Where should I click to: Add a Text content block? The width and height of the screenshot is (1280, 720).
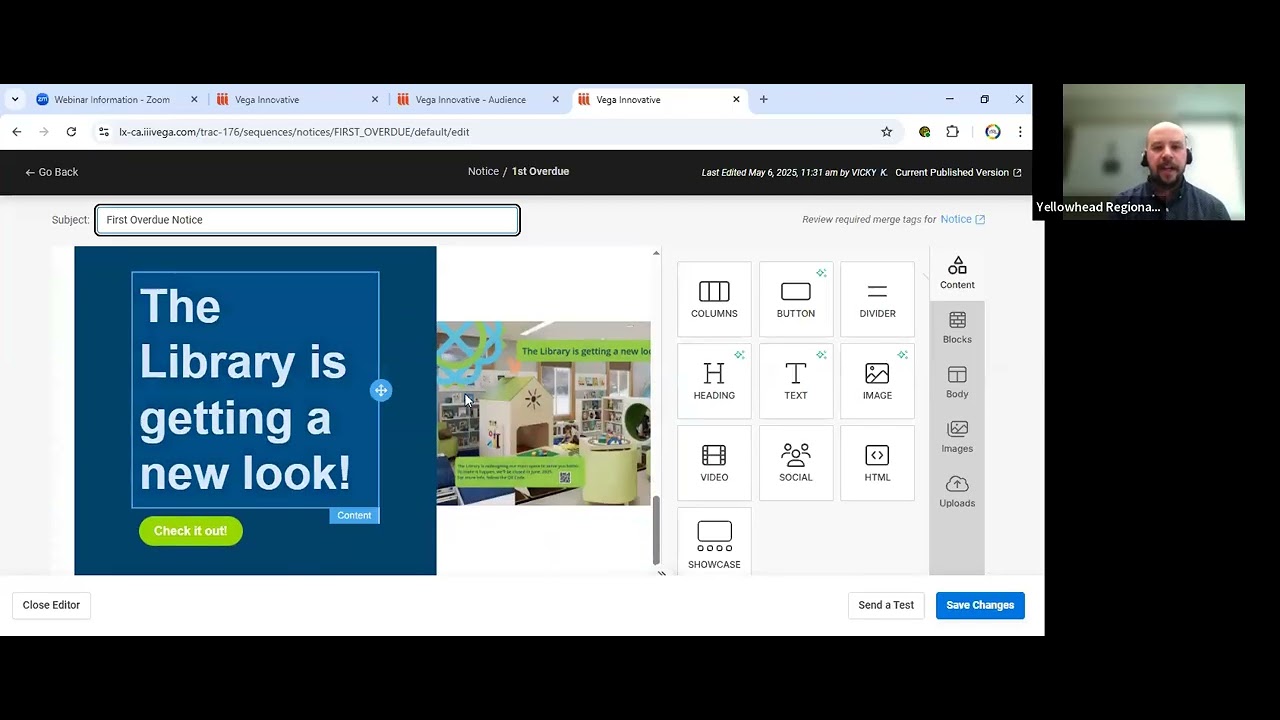pyautogui.click(x=796, y=381)
